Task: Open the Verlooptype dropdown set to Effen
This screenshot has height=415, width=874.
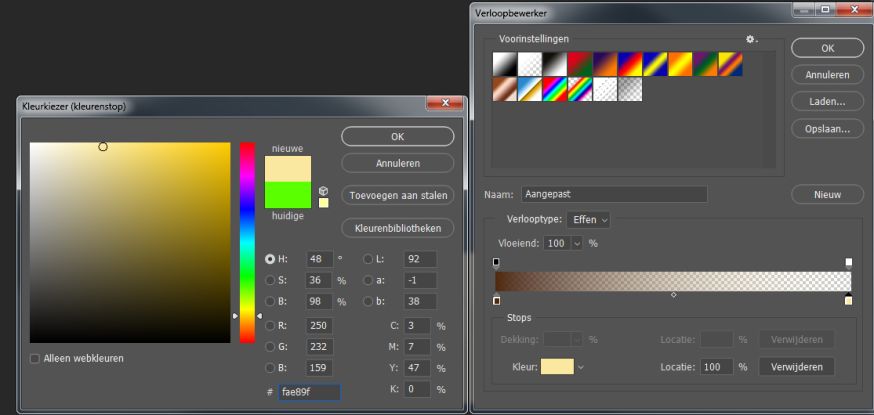Action: [588, 219]
